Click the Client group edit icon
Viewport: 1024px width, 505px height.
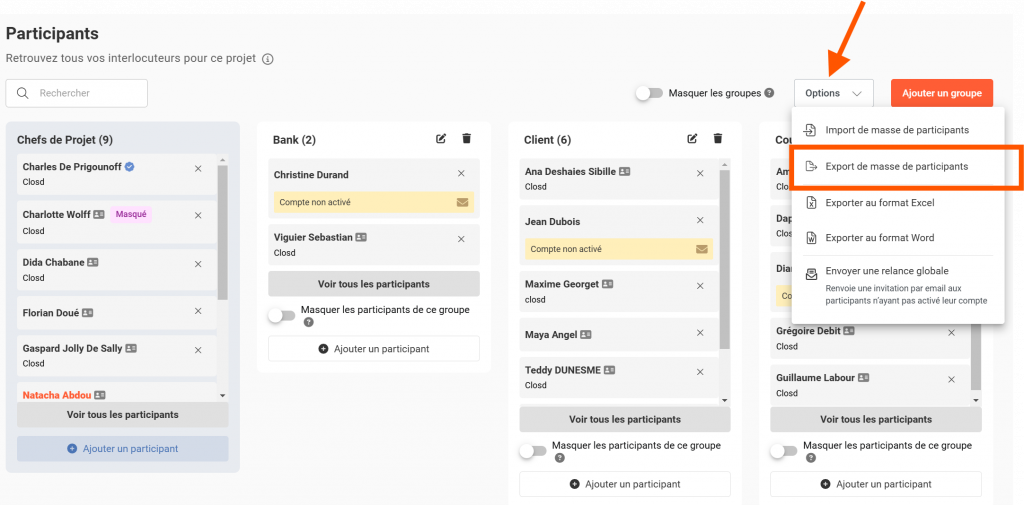click(692, 139)
